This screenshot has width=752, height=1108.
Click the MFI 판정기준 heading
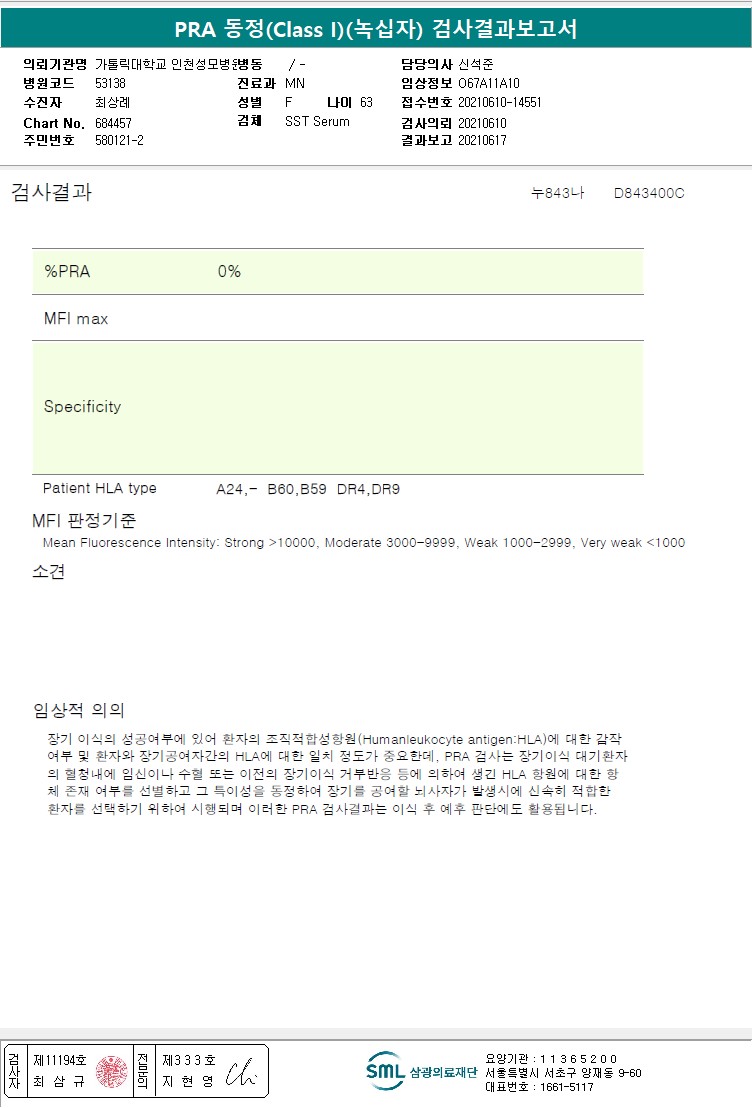tap(84, 521)
